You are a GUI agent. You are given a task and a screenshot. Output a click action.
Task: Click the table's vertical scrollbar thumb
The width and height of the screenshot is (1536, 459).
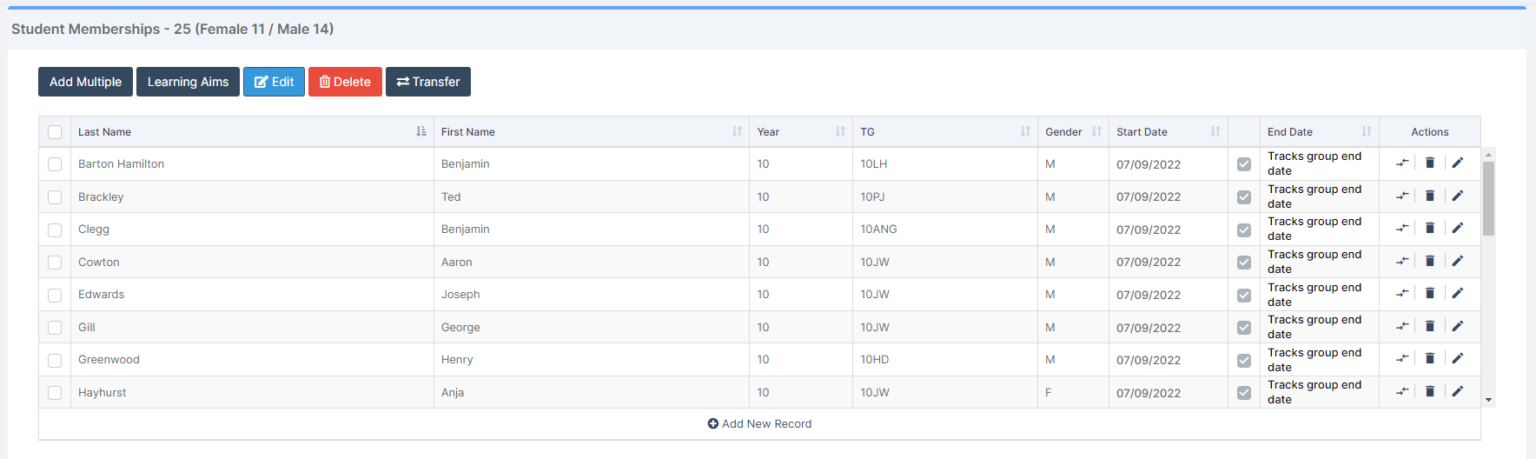coord(1488,198)
